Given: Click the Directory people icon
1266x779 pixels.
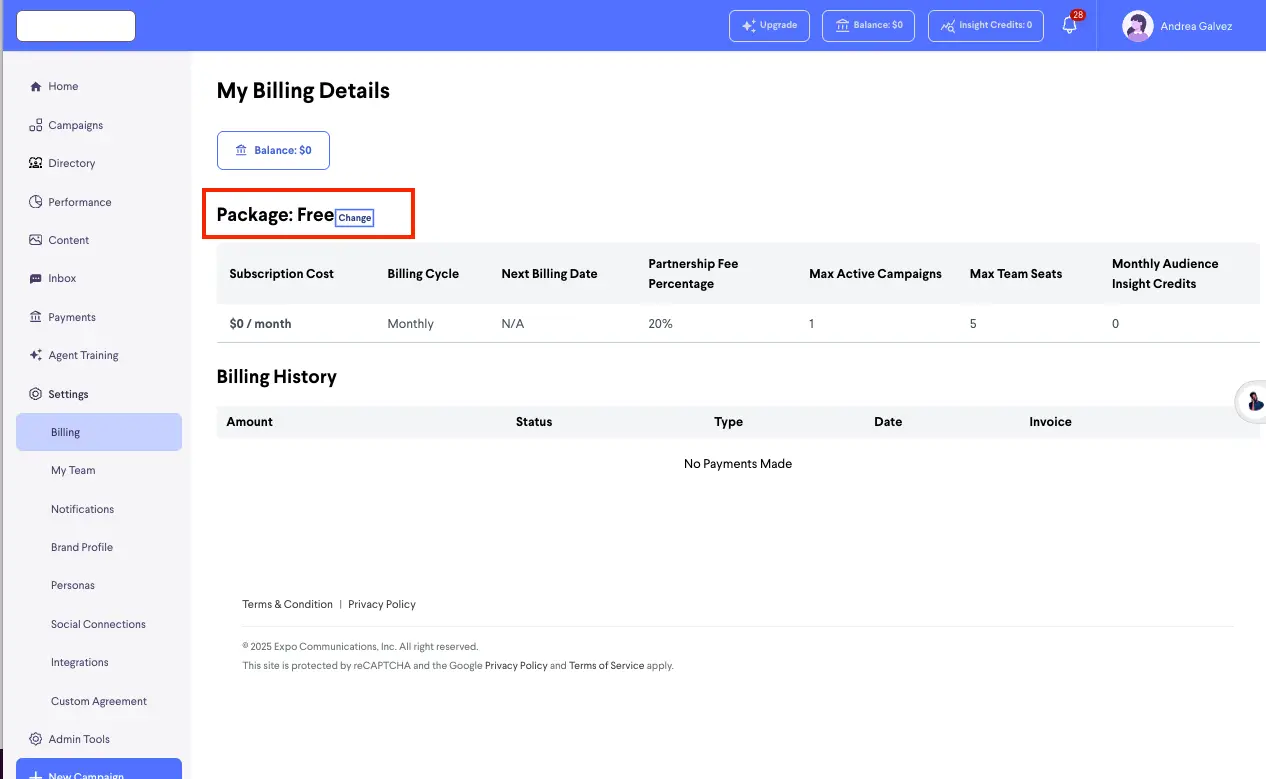Looking at the screenshot, I should [36, 163].
